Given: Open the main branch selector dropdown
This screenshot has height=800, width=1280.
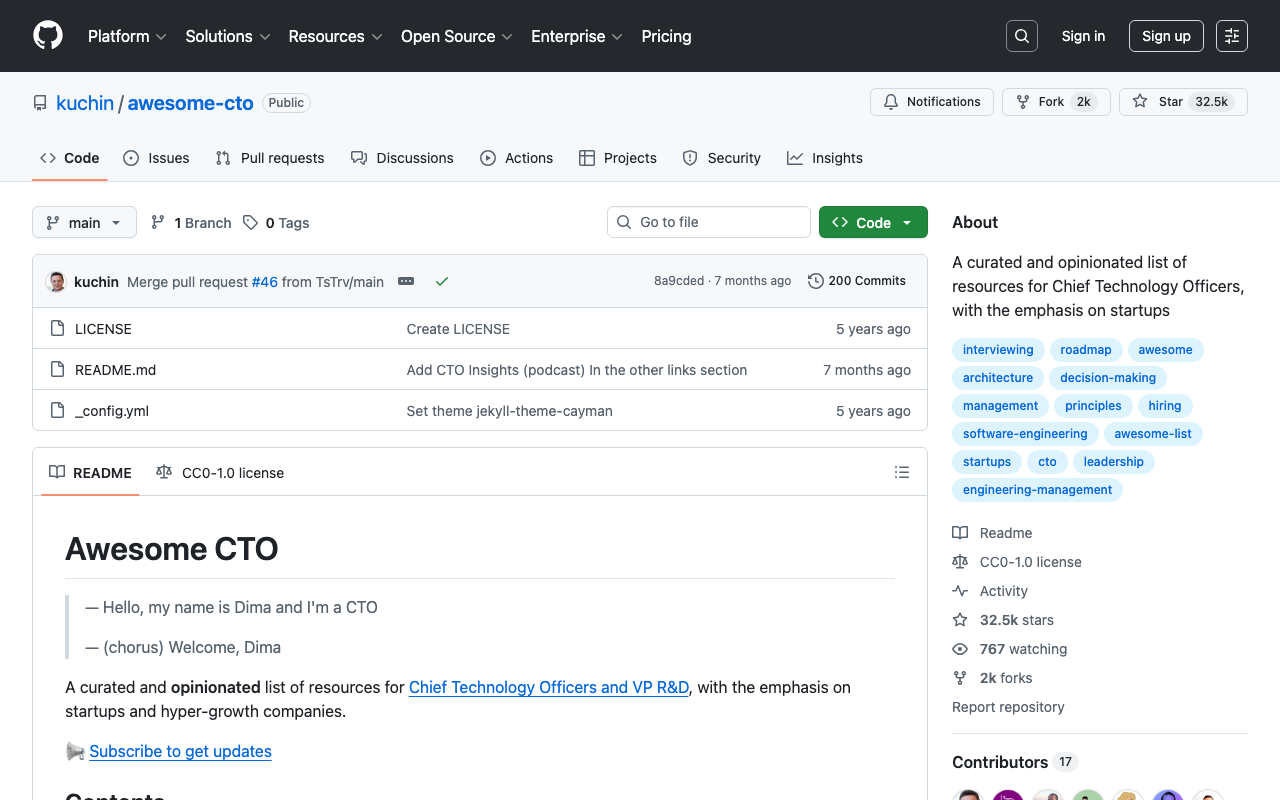Looking at the screenshot, I should (84, 222).
